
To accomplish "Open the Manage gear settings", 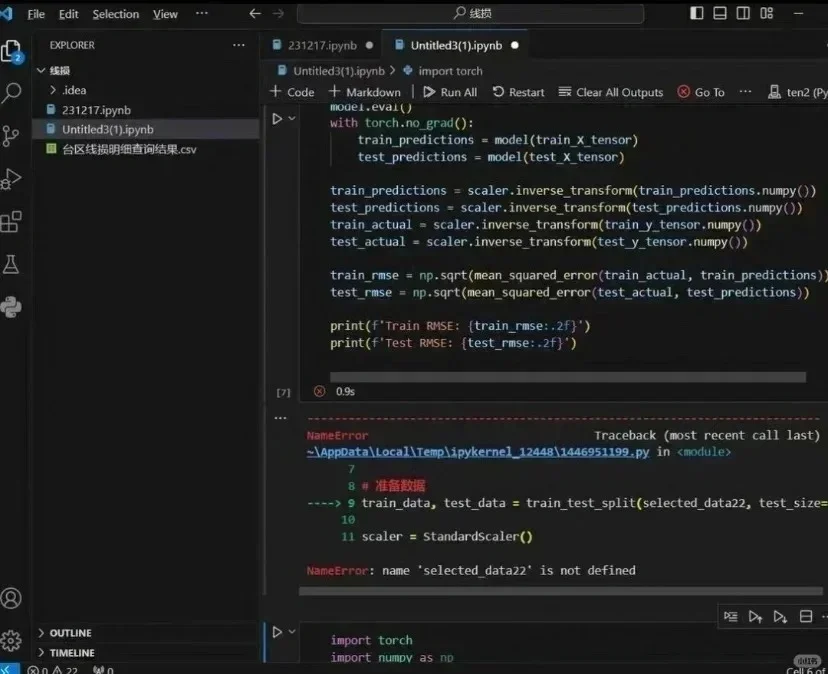I will point(11,641).
